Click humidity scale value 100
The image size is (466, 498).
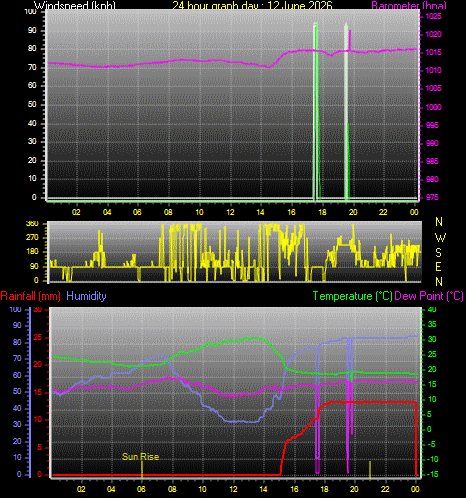[x=15, y=309]
